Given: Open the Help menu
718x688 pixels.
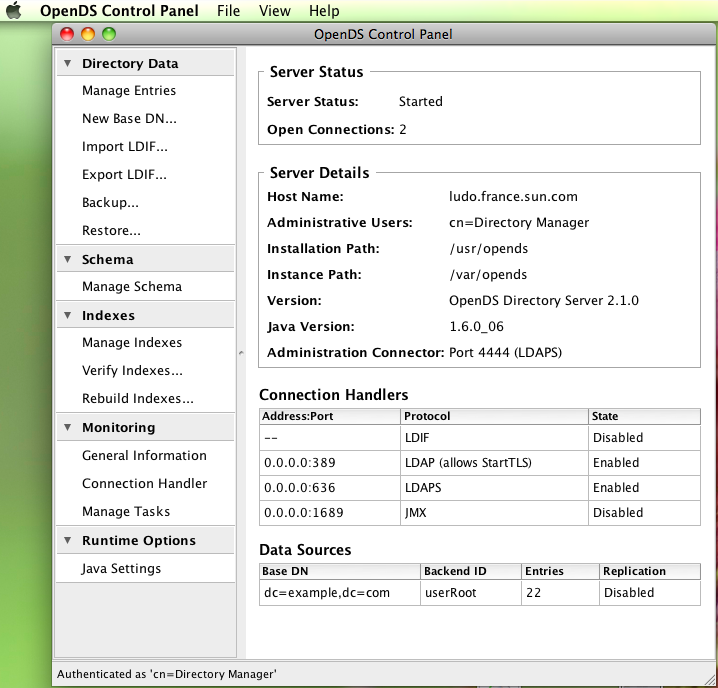Looking at the screenshot, I should click(x=324, y=11).
